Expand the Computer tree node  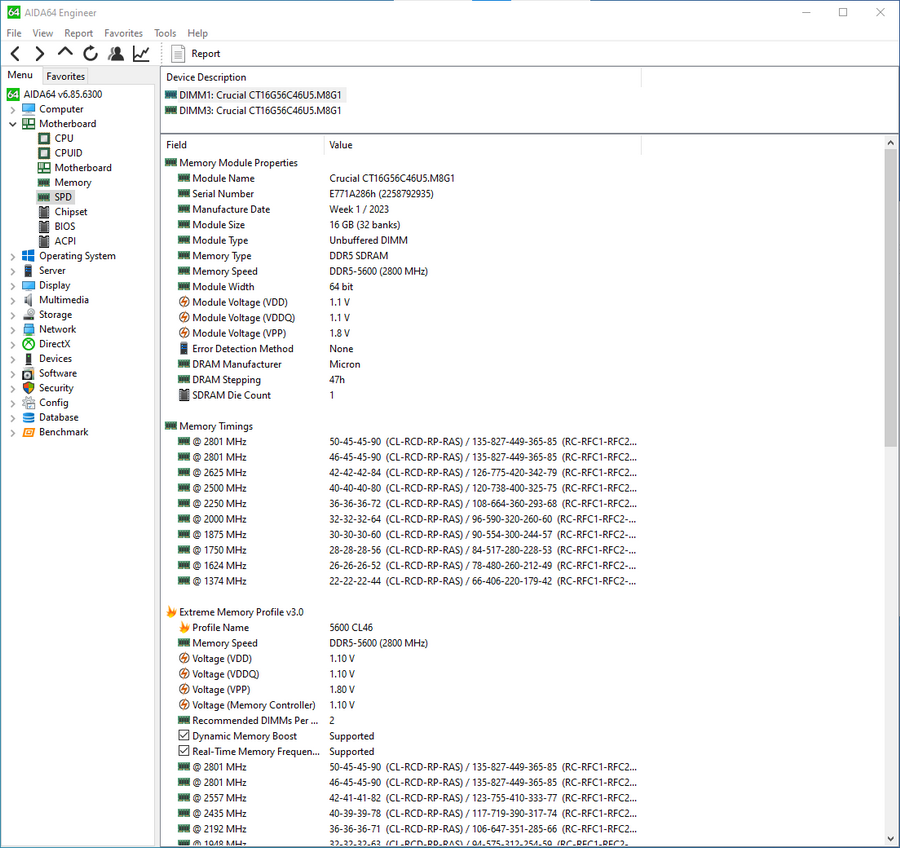[13, 110]
